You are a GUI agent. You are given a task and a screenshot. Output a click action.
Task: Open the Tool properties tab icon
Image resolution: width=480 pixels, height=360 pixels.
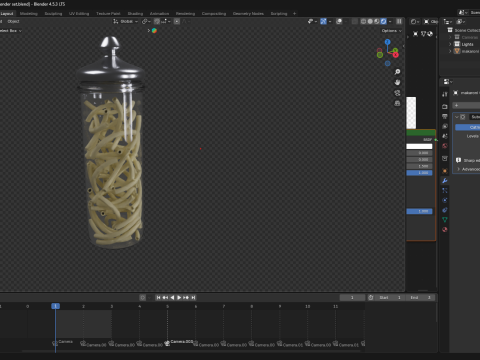445,94
